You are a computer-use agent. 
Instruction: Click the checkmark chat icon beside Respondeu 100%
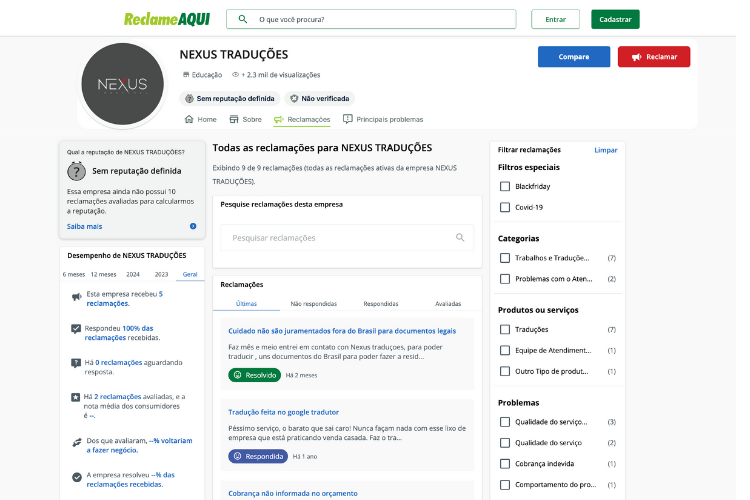coord(76,329)
